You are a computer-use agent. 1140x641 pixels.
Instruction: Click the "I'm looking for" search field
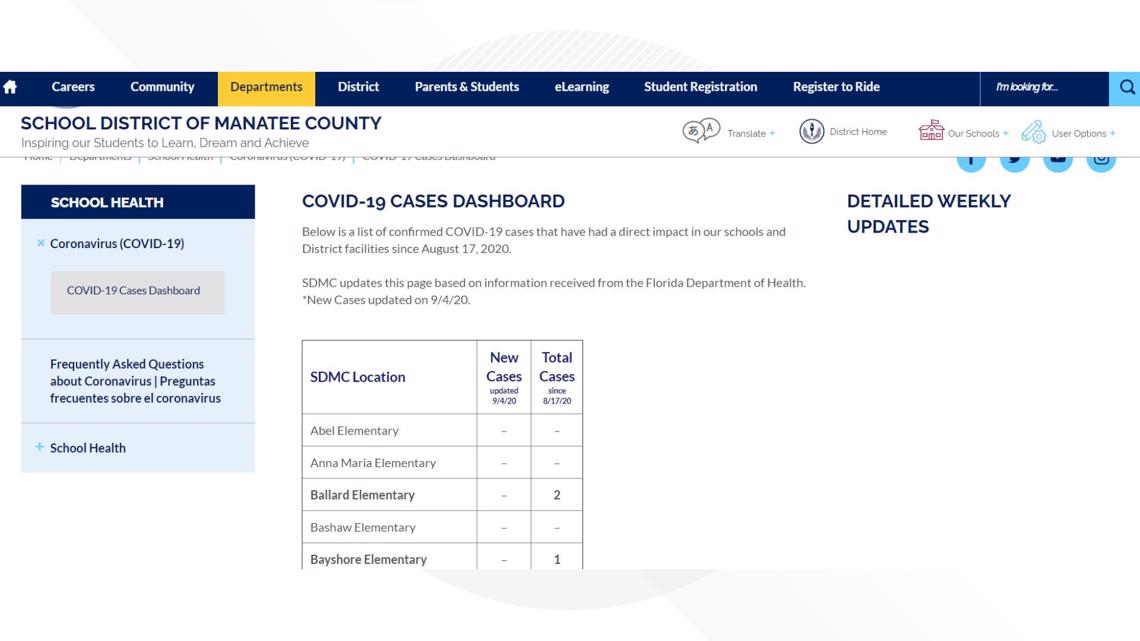[1043, 88]
